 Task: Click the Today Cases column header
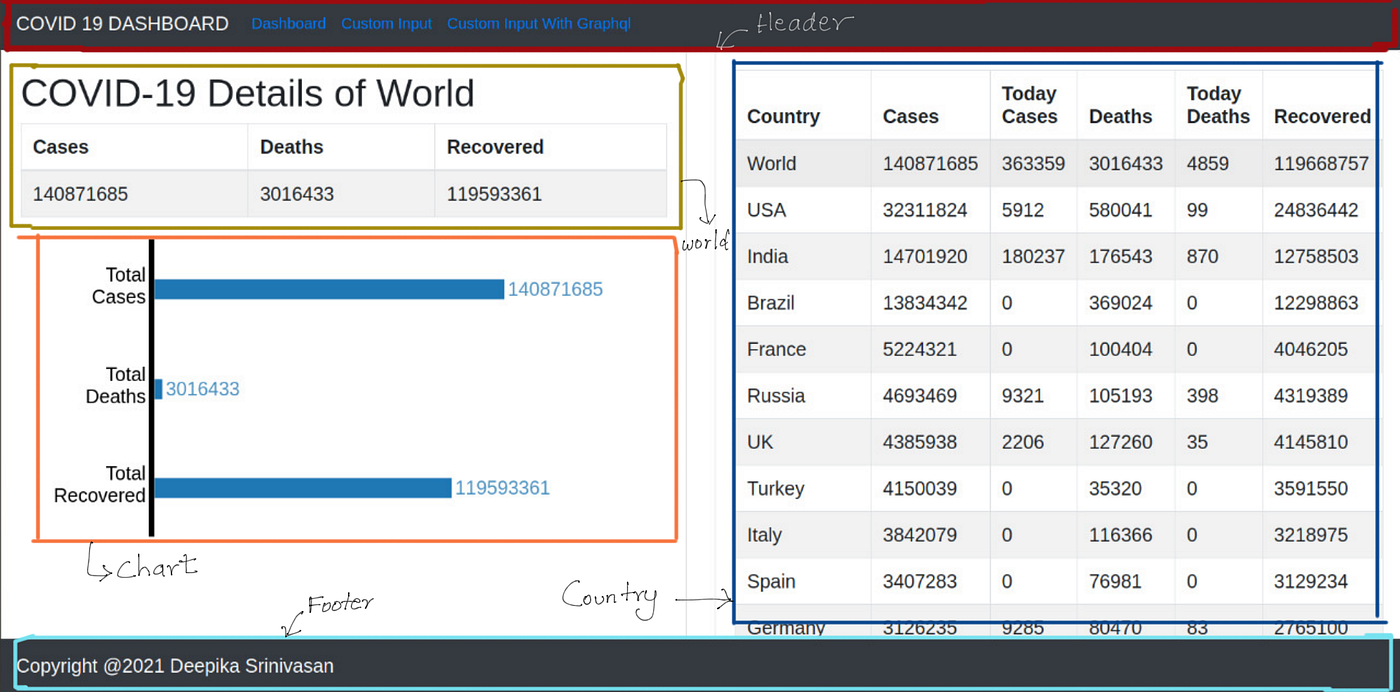pos(1029,105)
